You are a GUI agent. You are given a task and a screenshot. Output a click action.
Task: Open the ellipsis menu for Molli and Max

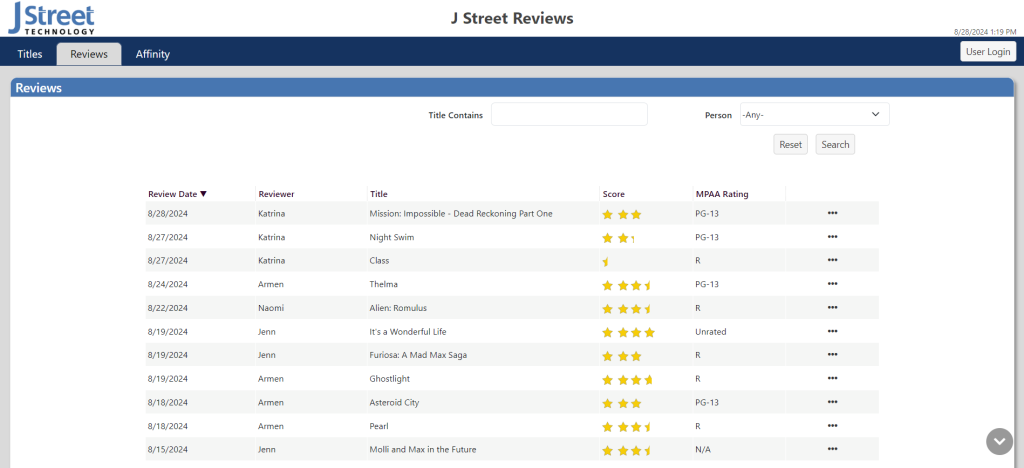pos(832,449)
